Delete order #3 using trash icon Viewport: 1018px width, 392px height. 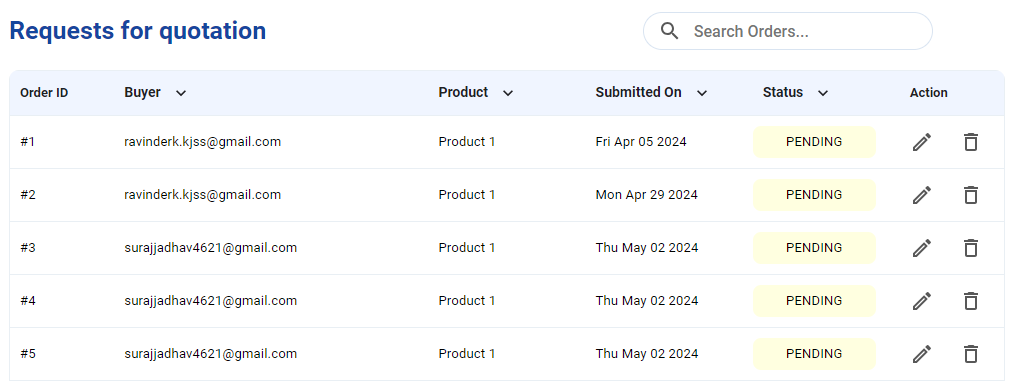pyautogui.click(x=971, y=248)
